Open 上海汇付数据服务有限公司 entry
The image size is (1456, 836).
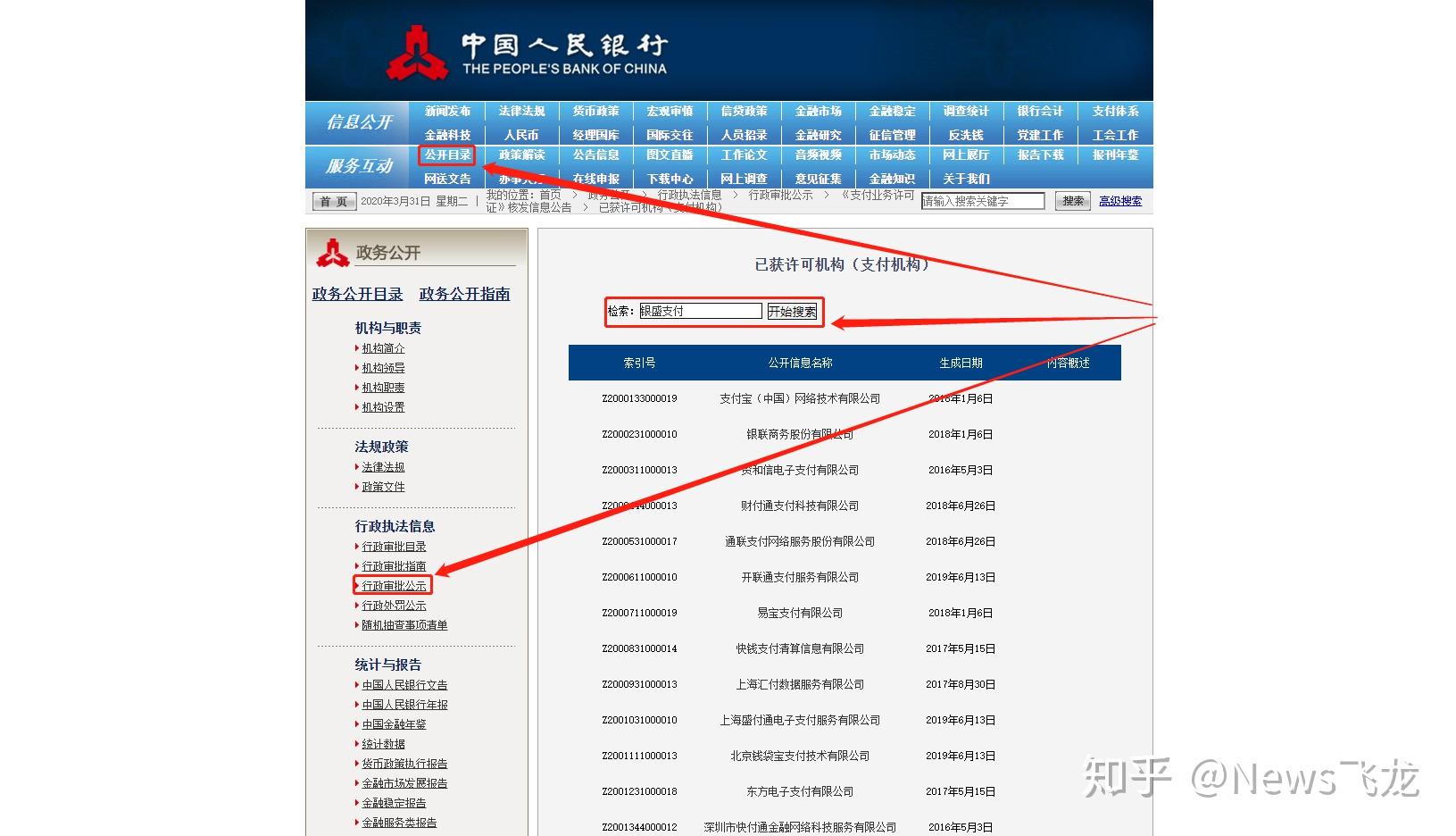pyautogui.click(x=800, y=684)
